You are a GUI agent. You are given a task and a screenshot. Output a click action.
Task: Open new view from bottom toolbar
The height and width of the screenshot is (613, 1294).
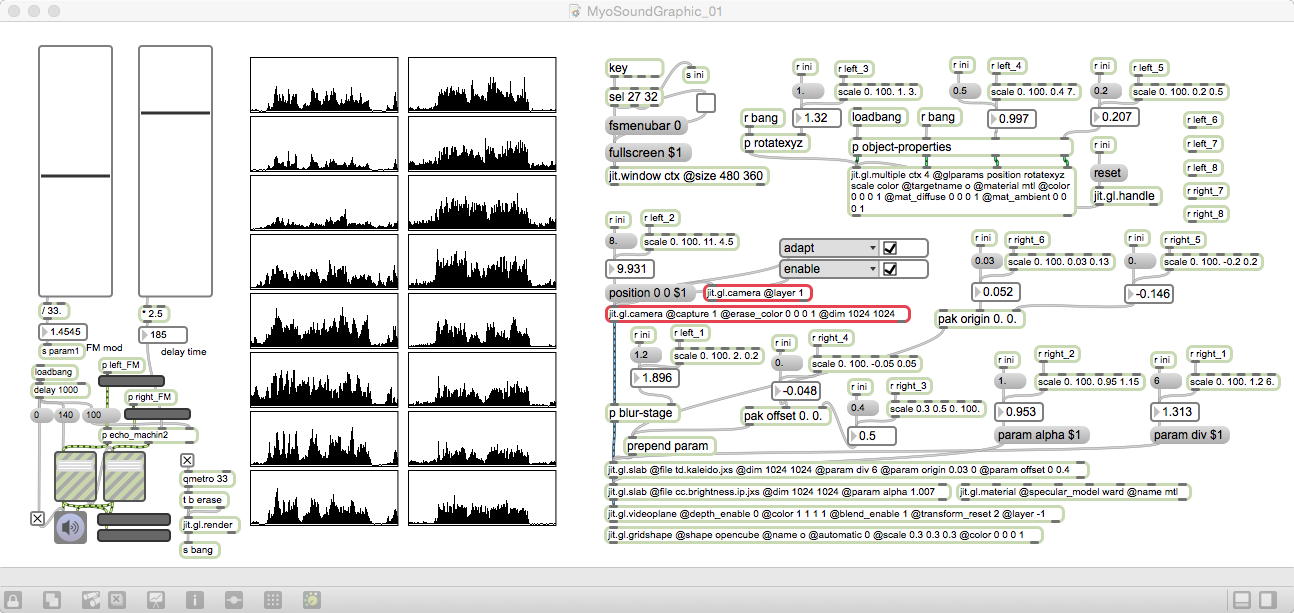coord(50,600)
